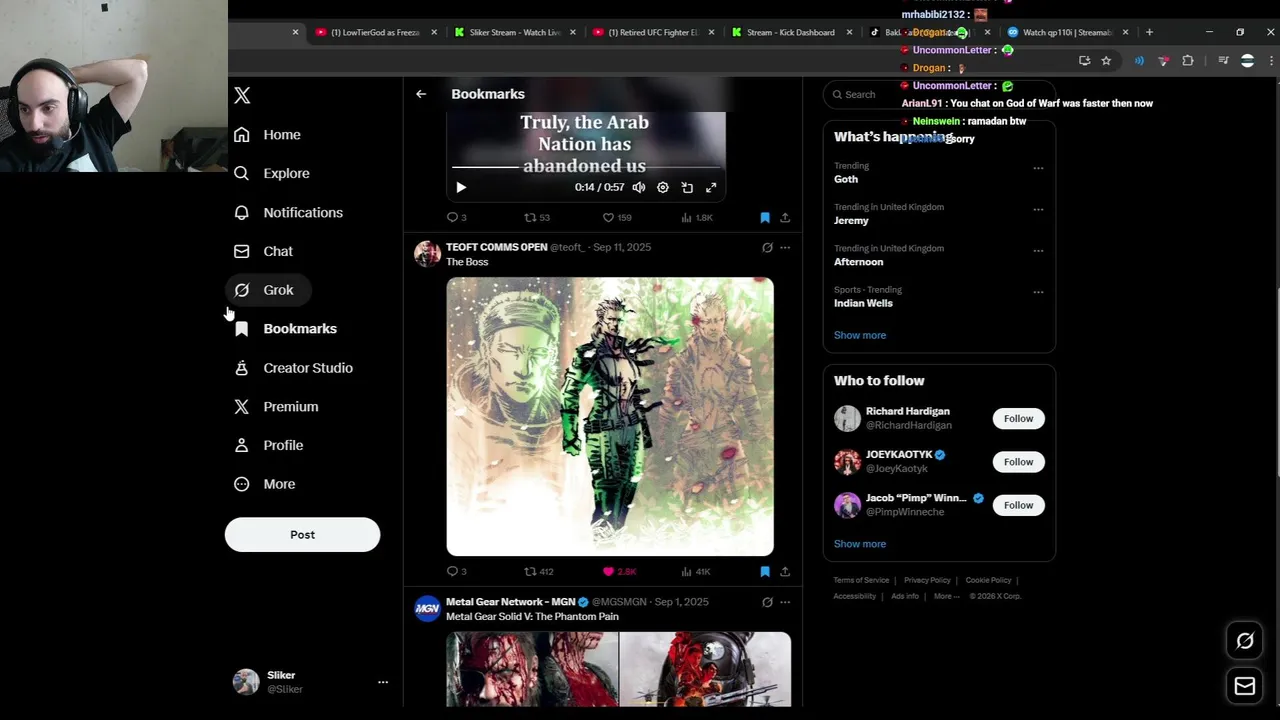1280x720 pixels.
Task: Switch to Stream - Kick Dashboard tab
Action: pos(790,32)
